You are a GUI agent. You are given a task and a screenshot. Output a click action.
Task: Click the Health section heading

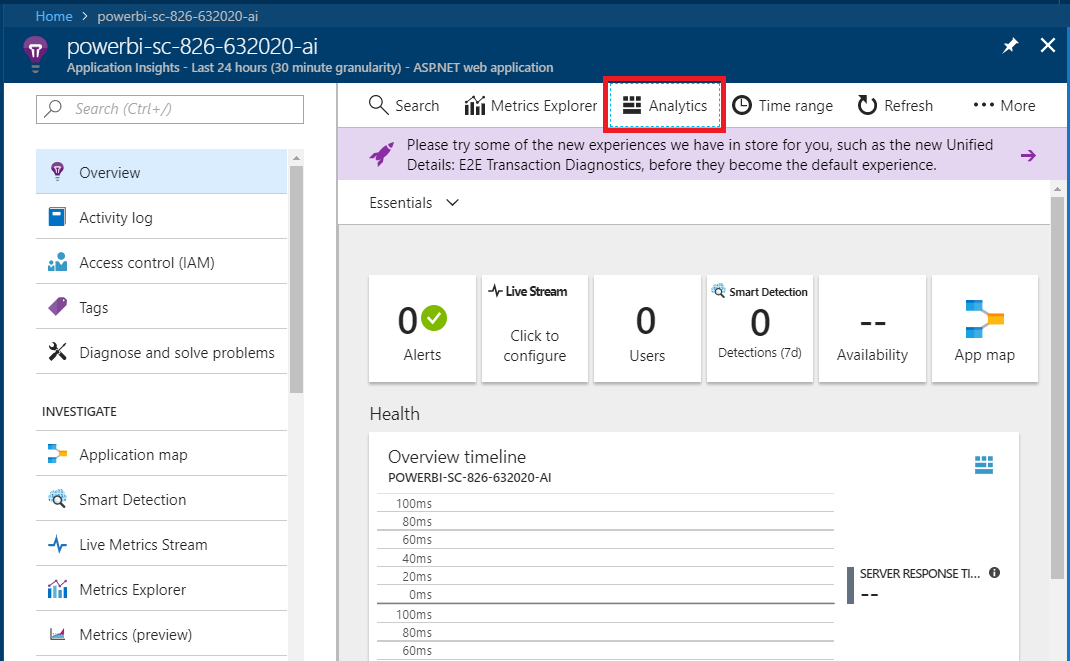[394, 414]
